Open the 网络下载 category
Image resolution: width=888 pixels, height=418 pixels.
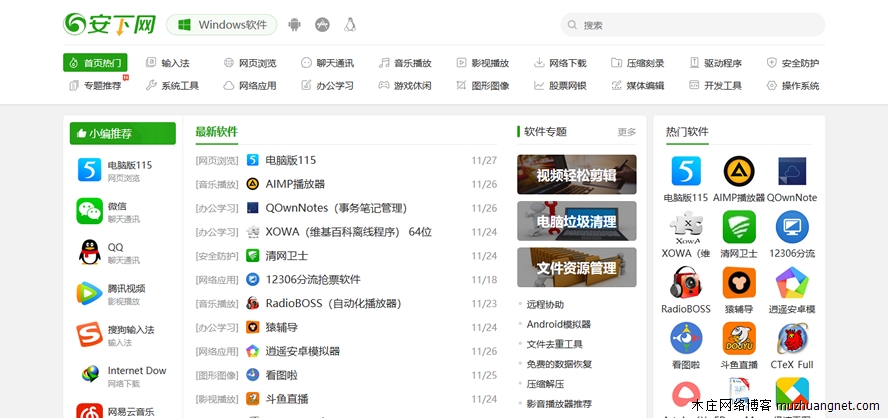560,63
